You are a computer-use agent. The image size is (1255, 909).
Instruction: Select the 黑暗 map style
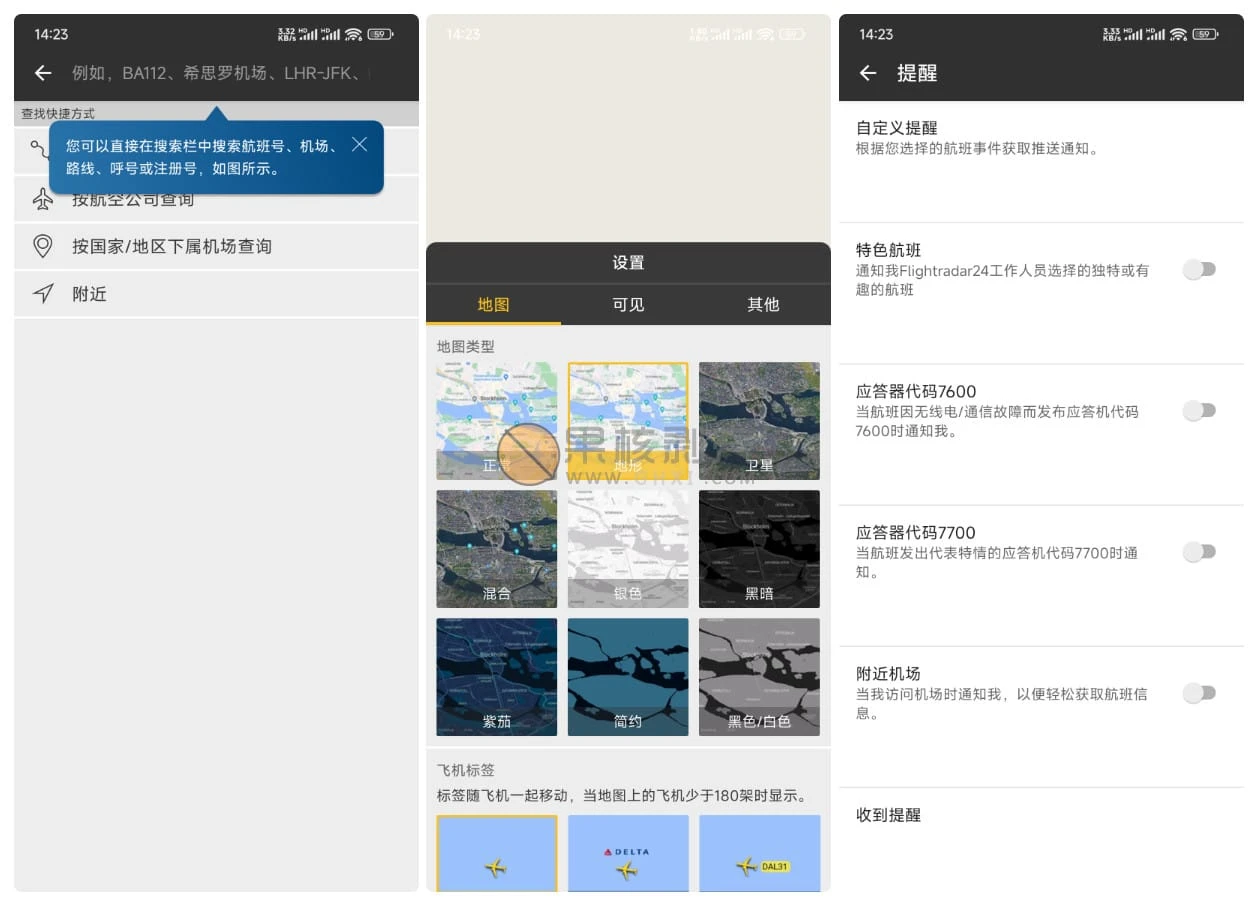pos(759,549)
